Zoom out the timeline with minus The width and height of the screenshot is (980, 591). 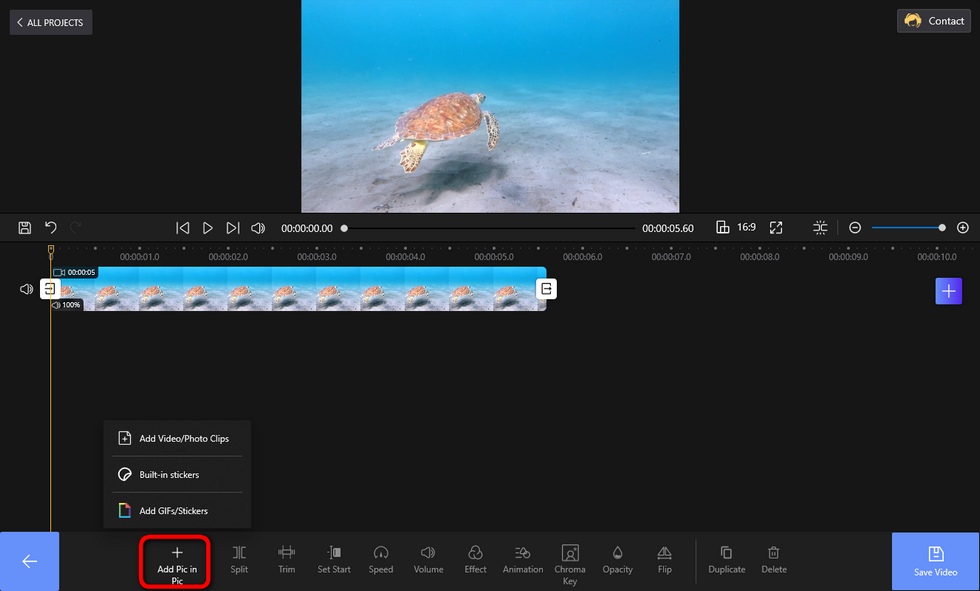(855, 227)
